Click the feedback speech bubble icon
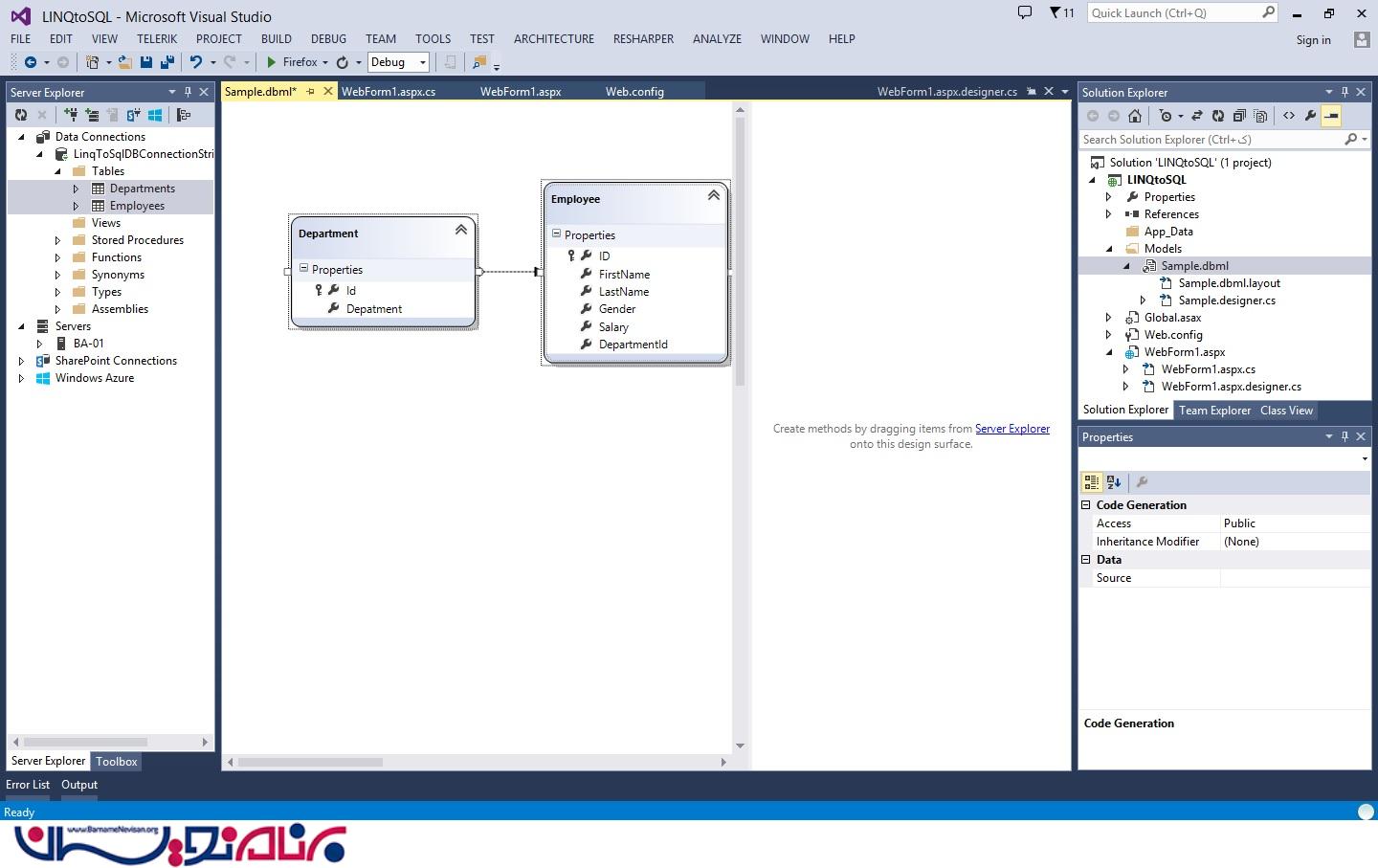Screen dimensions: 1378x868 (x=1025, y=12)
